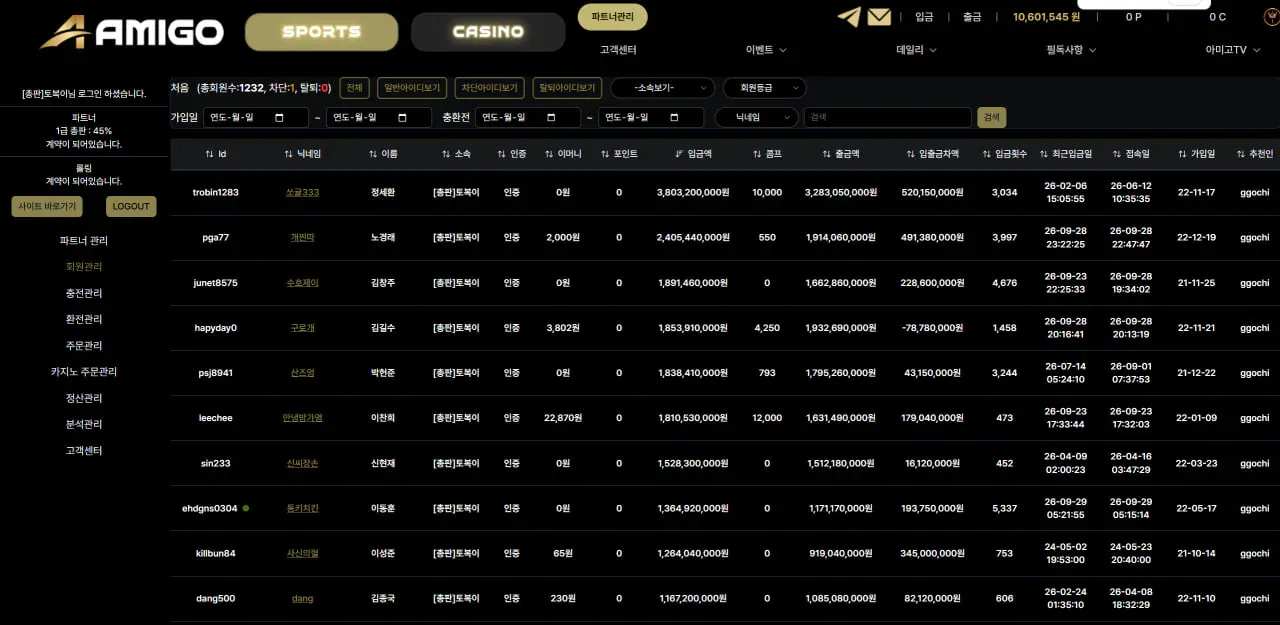
Task: Click the AMIGO logo
Action: pos(132,32)
